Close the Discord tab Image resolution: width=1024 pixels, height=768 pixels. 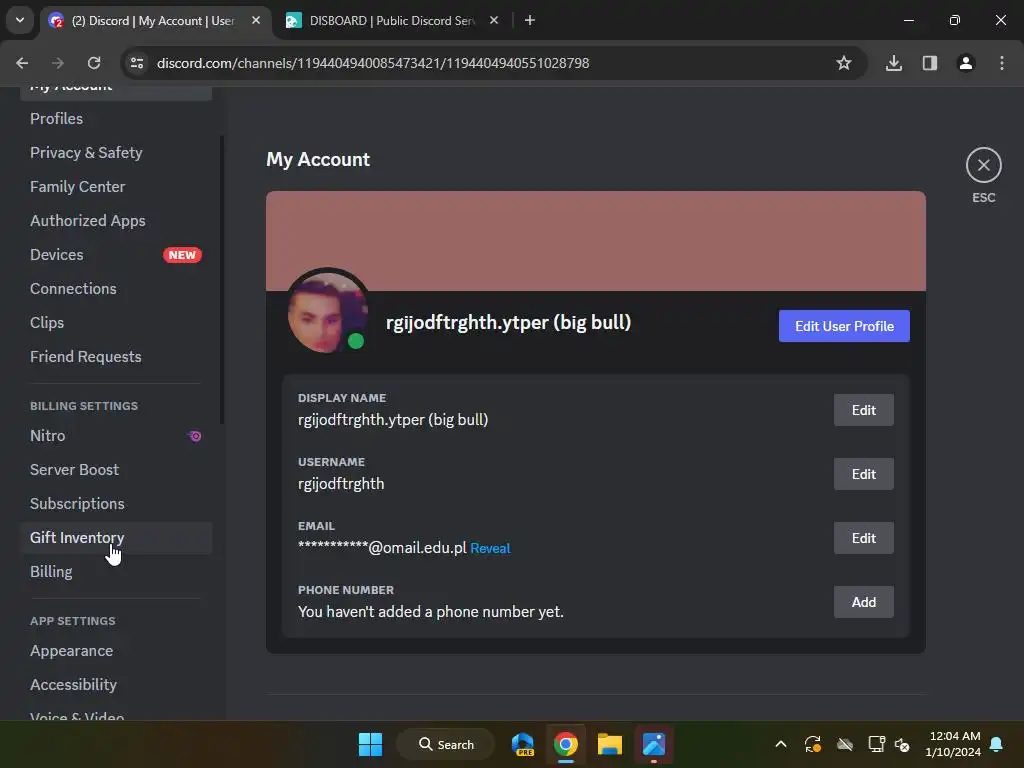tap(256, 20)
